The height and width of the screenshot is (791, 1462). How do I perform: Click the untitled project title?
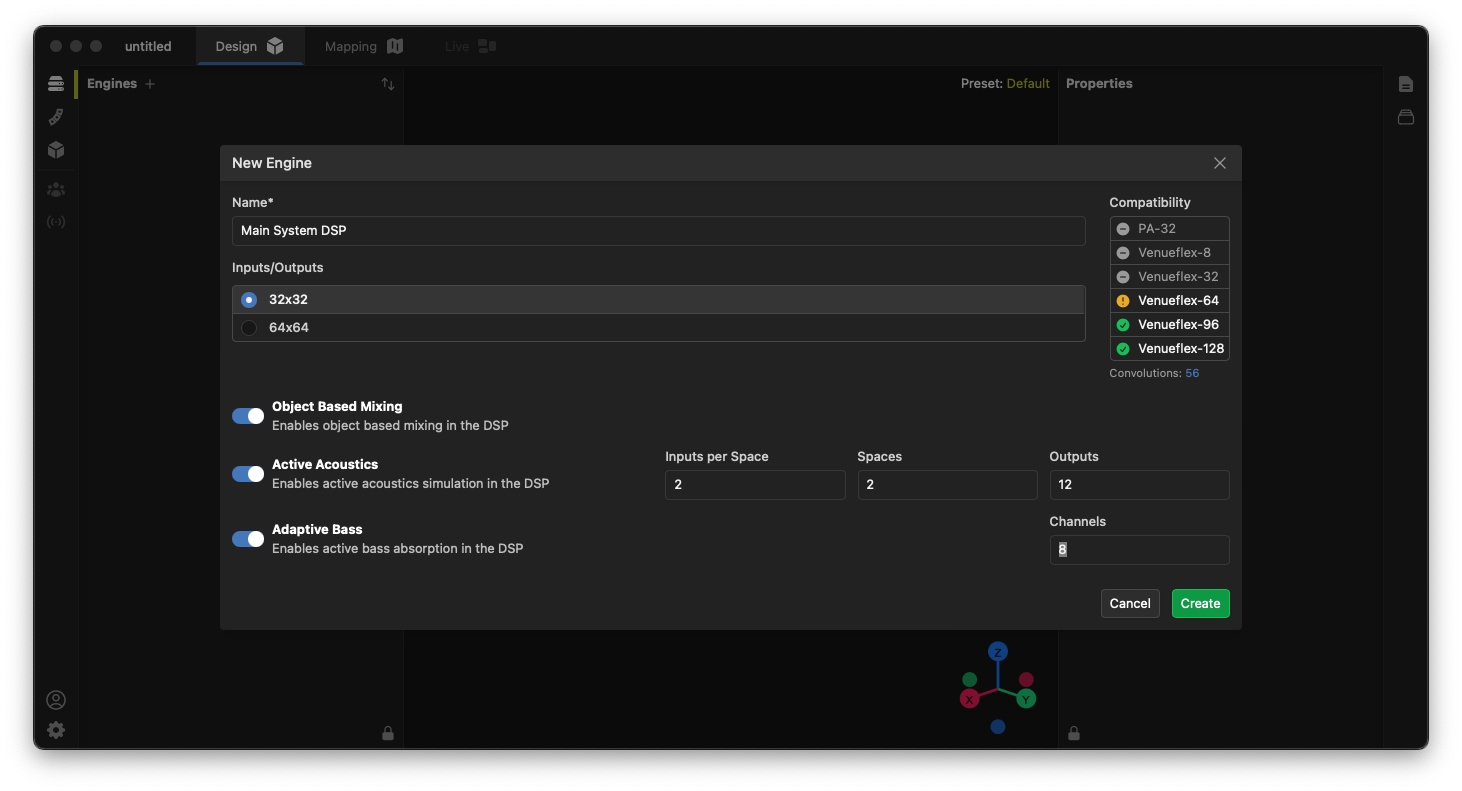click(148, 46)
